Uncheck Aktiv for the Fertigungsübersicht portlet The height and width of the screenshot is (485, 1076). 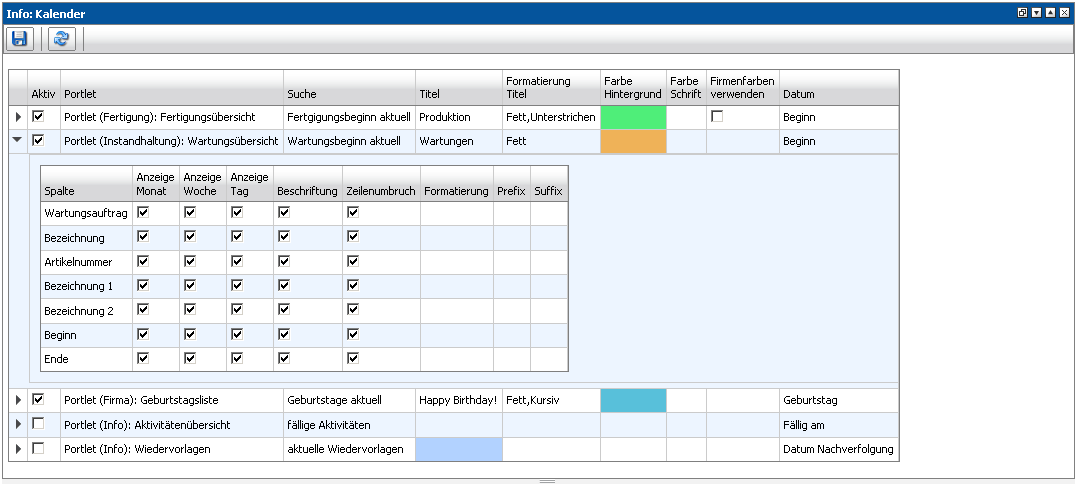click(x=38, y=117)
